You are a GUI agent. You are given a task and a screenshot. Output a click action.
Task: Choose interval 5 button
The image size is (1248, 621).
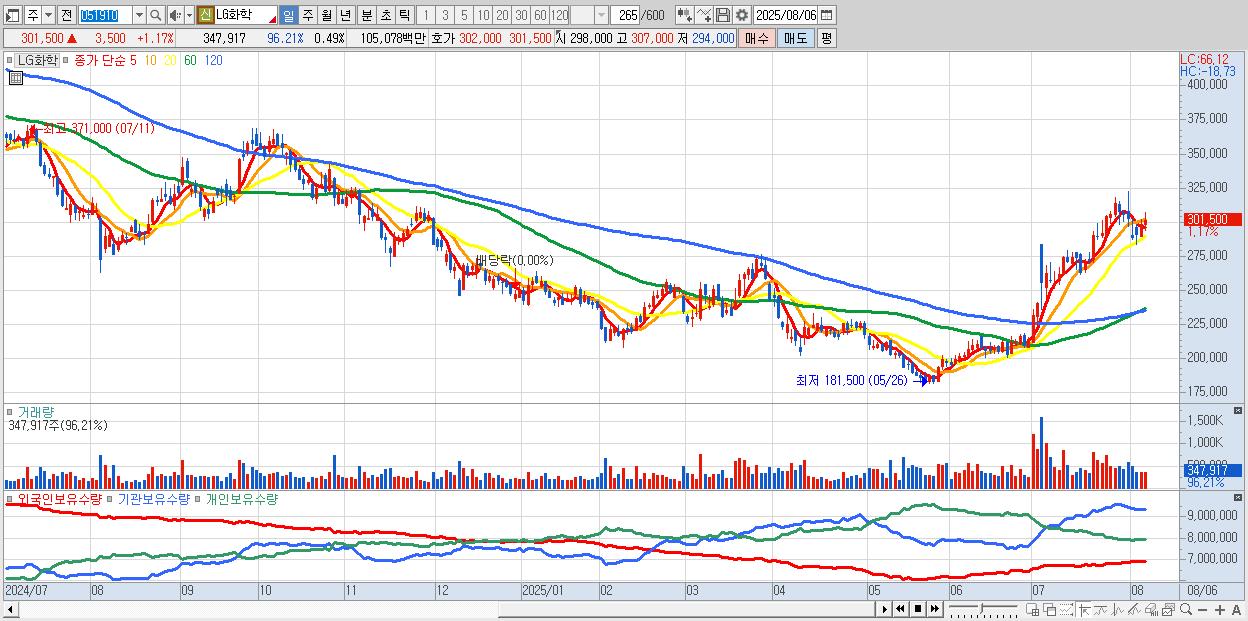464,16
